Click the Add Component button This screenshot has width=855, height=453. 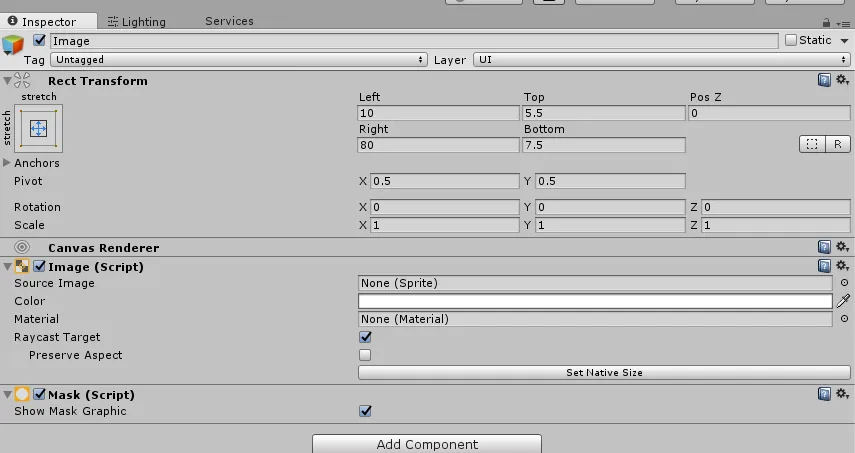[427, 444]
